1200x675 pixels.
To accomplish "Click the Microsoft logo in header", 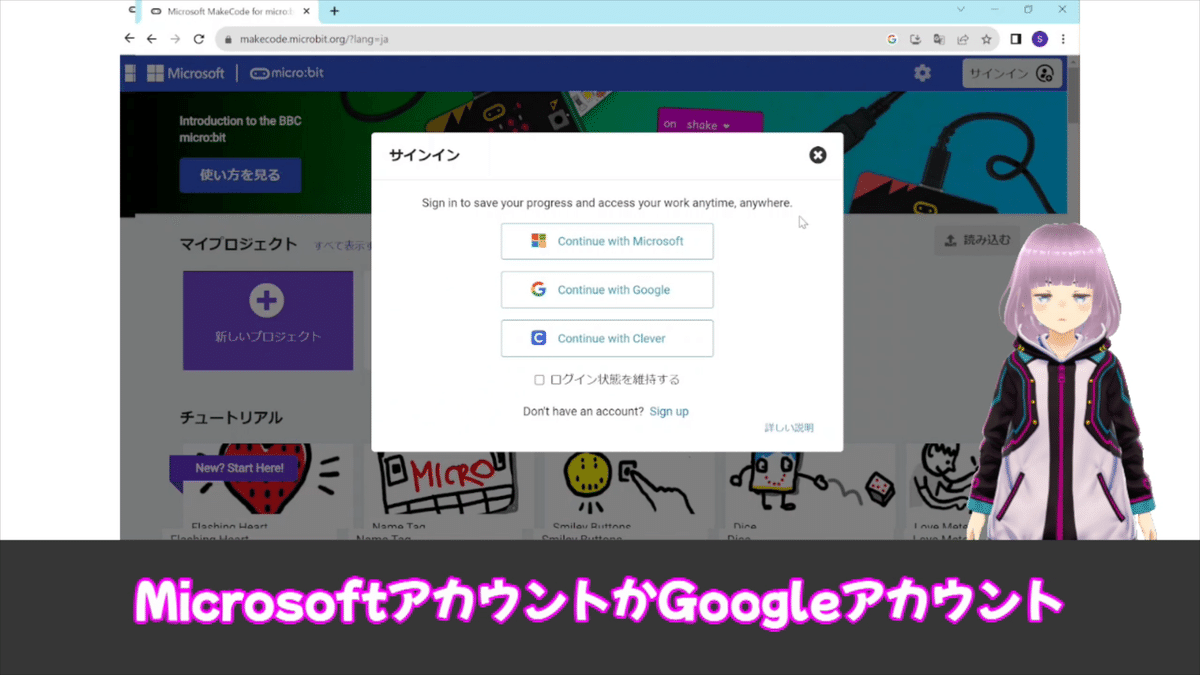I will 186,73.
